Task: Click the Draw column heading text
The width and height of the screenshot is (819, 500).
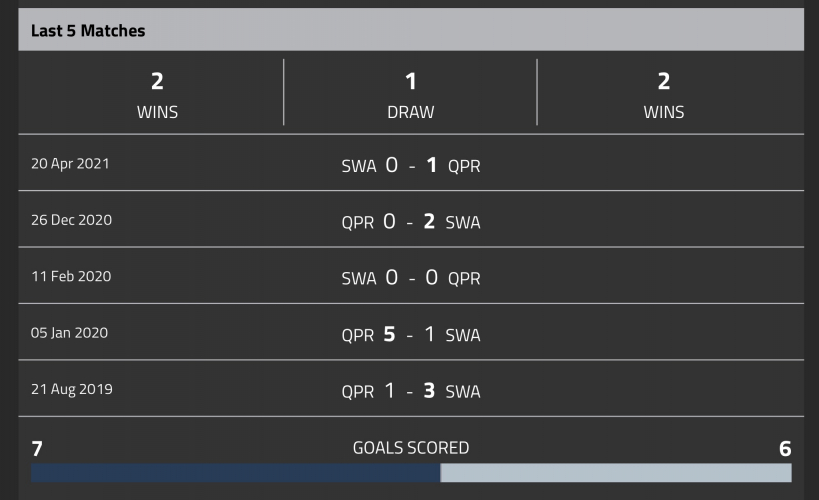Action: (x=411, y=112)
